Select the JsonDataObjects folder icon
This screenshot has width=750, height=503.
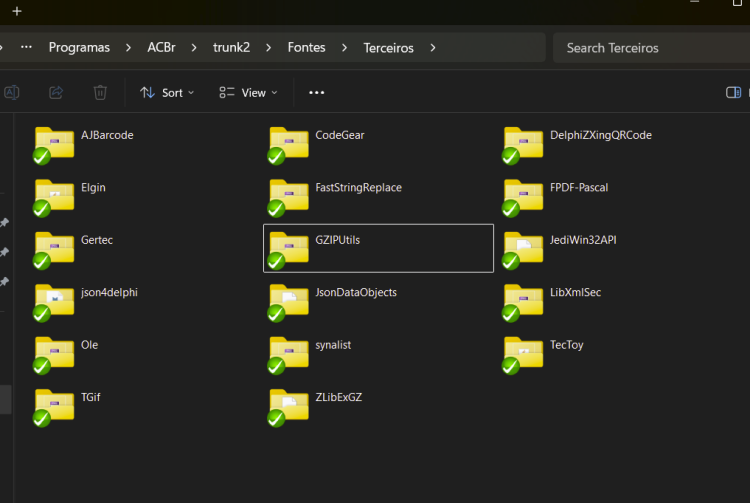point(288,302)
